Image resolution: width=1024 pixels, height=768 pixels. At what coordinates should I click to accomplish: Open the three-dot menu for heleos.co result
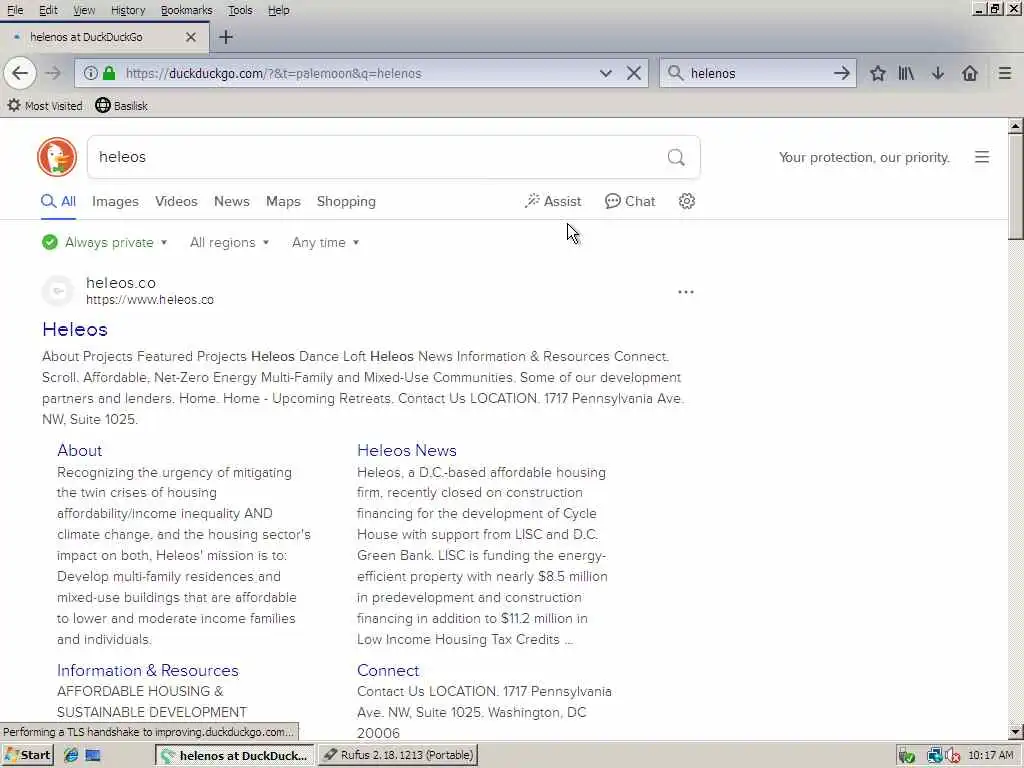coord(686,292)
